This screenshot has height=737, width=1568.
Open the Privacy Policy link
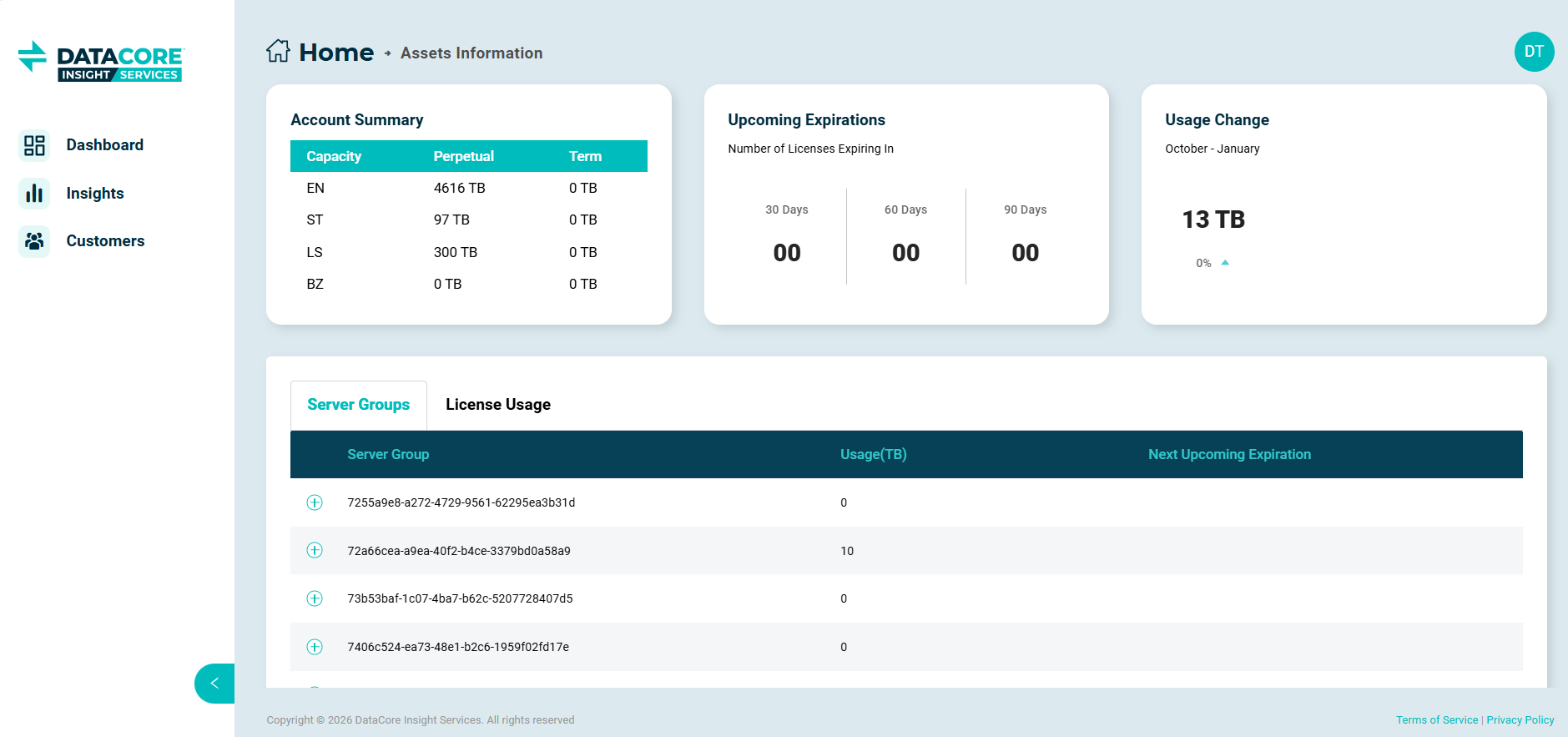[1520, 720]
